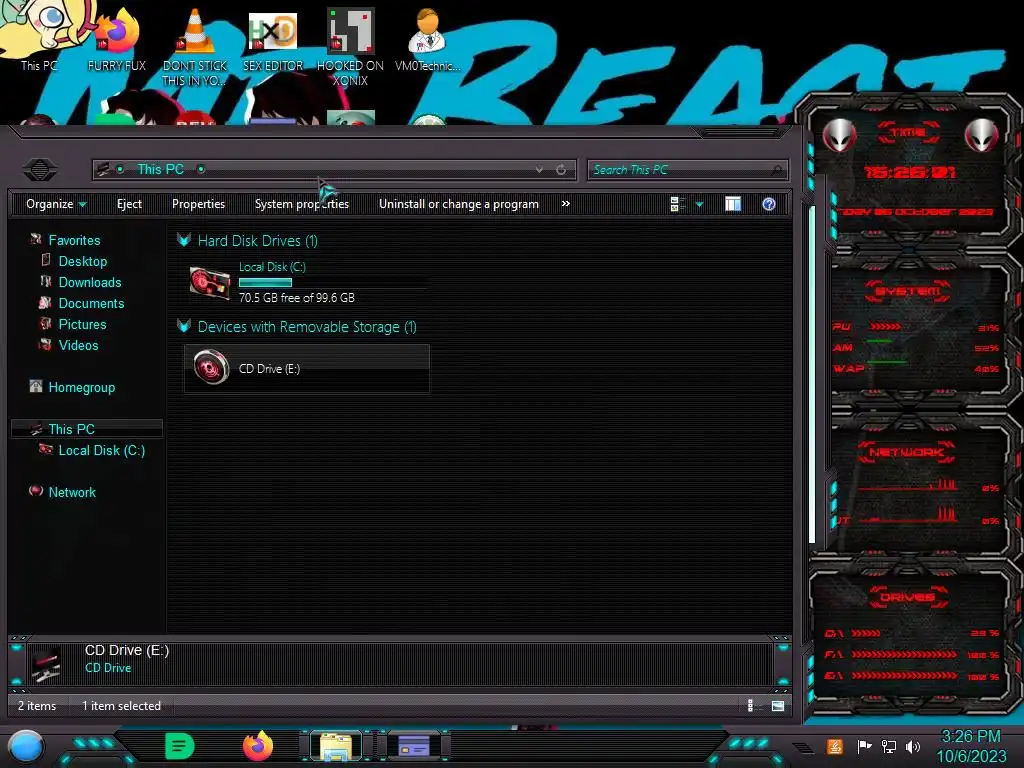Click the NETWORK gadget header
Viewport: 1024px width, 768px height.
[x=907, y=452]
